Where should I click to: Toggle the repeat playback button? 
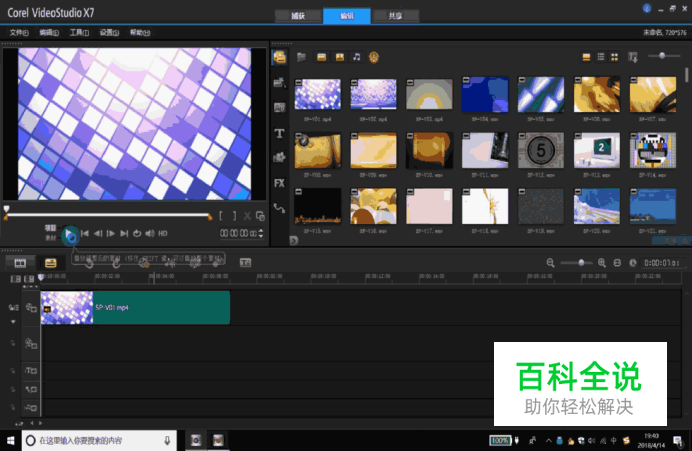coord(137,234)
